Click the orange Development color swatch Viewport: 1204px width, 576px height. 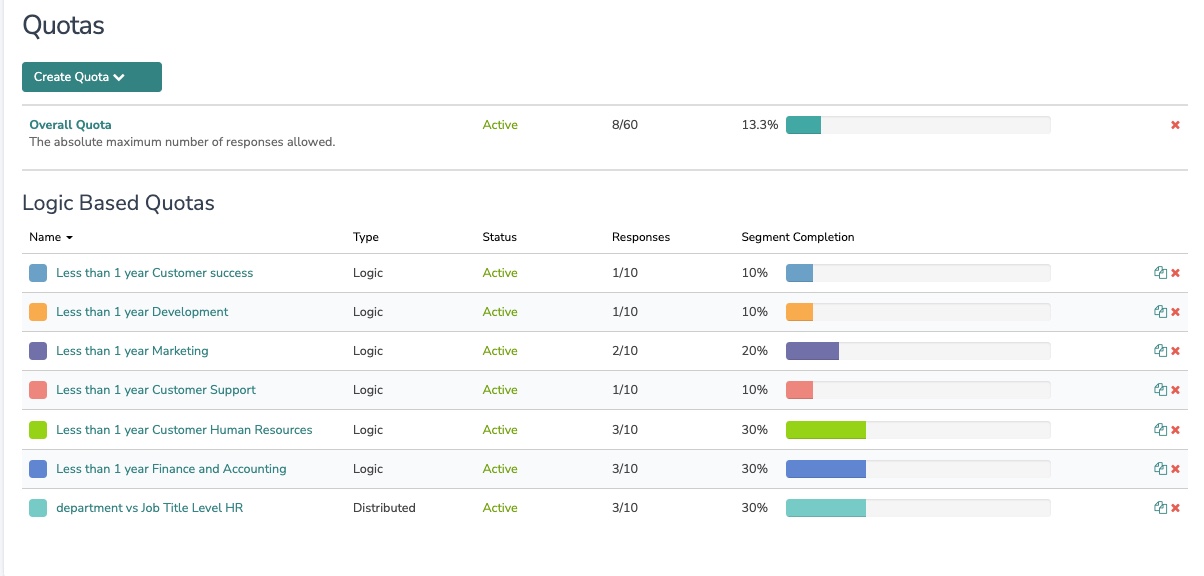38,312
